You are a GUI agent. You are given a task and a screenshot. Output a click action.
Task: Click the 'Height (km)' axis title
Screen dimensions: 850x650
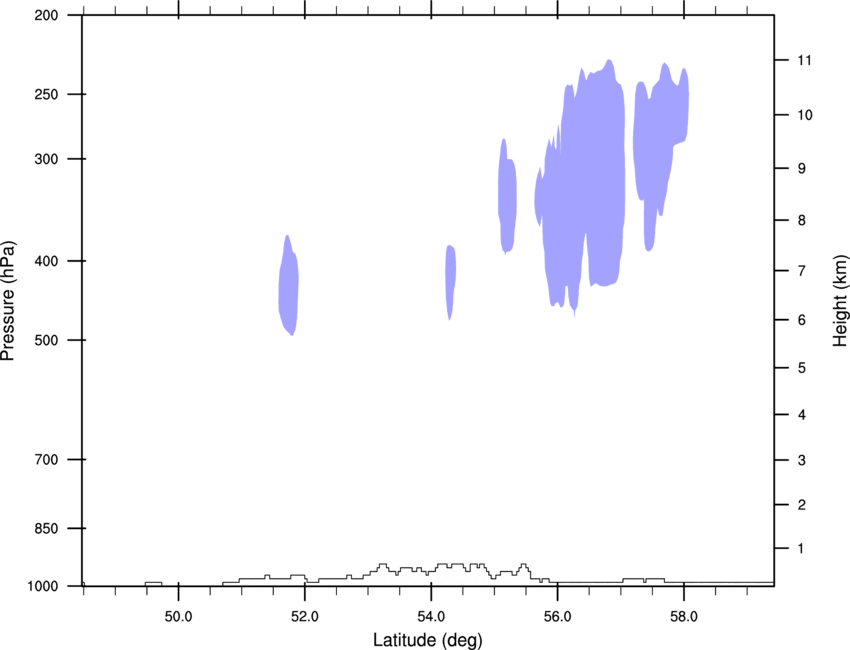(840, 301)
